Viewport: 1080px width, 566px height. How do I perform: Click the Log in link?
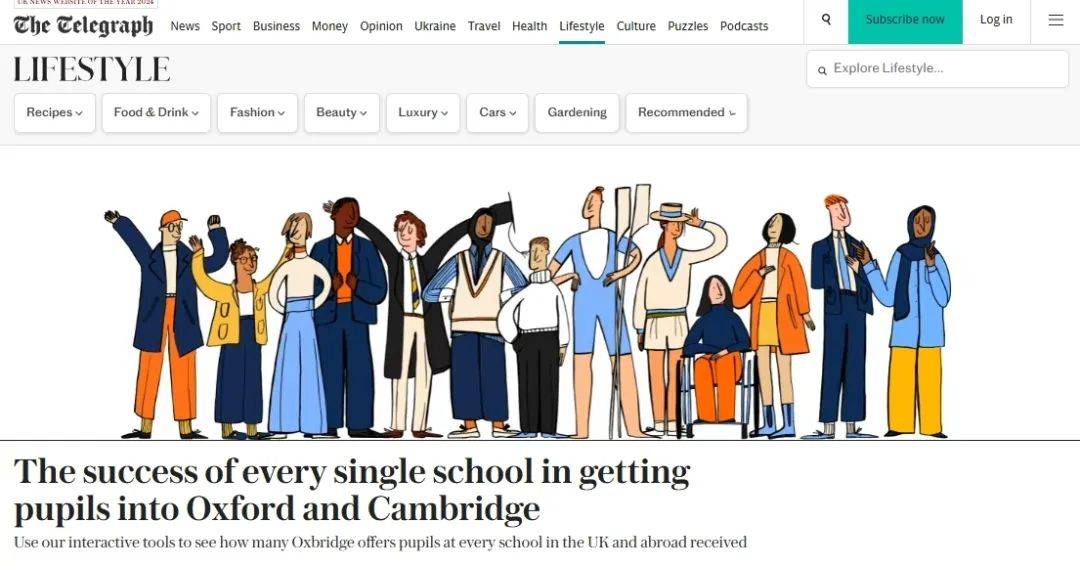(996, 19)
